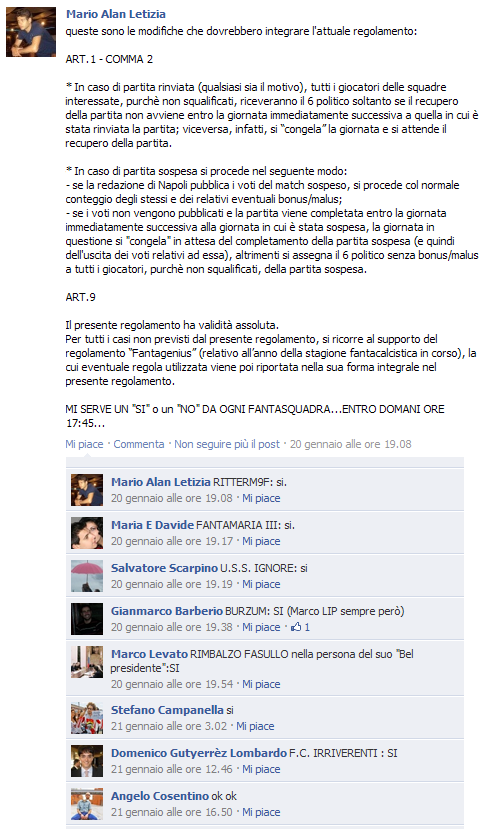Open Gianmarco Barberio's profile name
The width and height of the screenshot is (496, 831).
click(167, 611)
